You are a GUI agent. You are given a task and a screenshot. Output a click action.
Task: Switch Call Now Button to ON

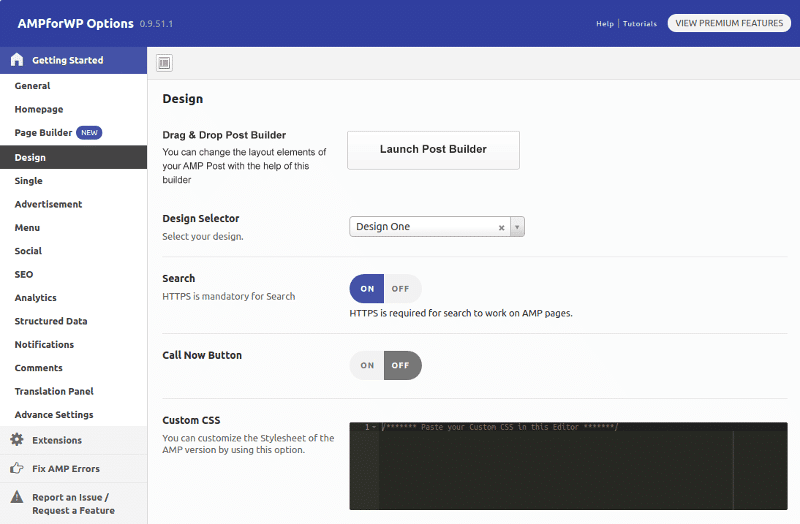[x=367, y=365]
